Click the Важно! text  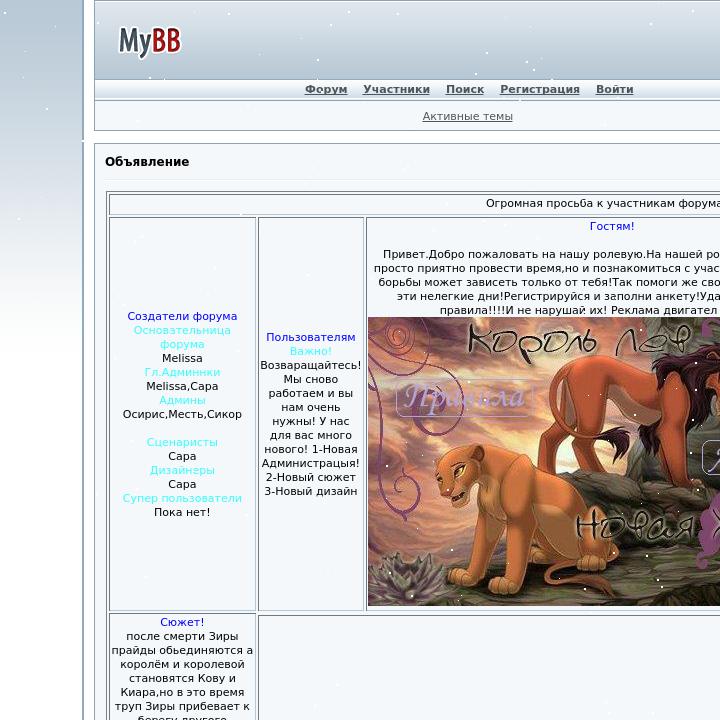coord(311,351)
